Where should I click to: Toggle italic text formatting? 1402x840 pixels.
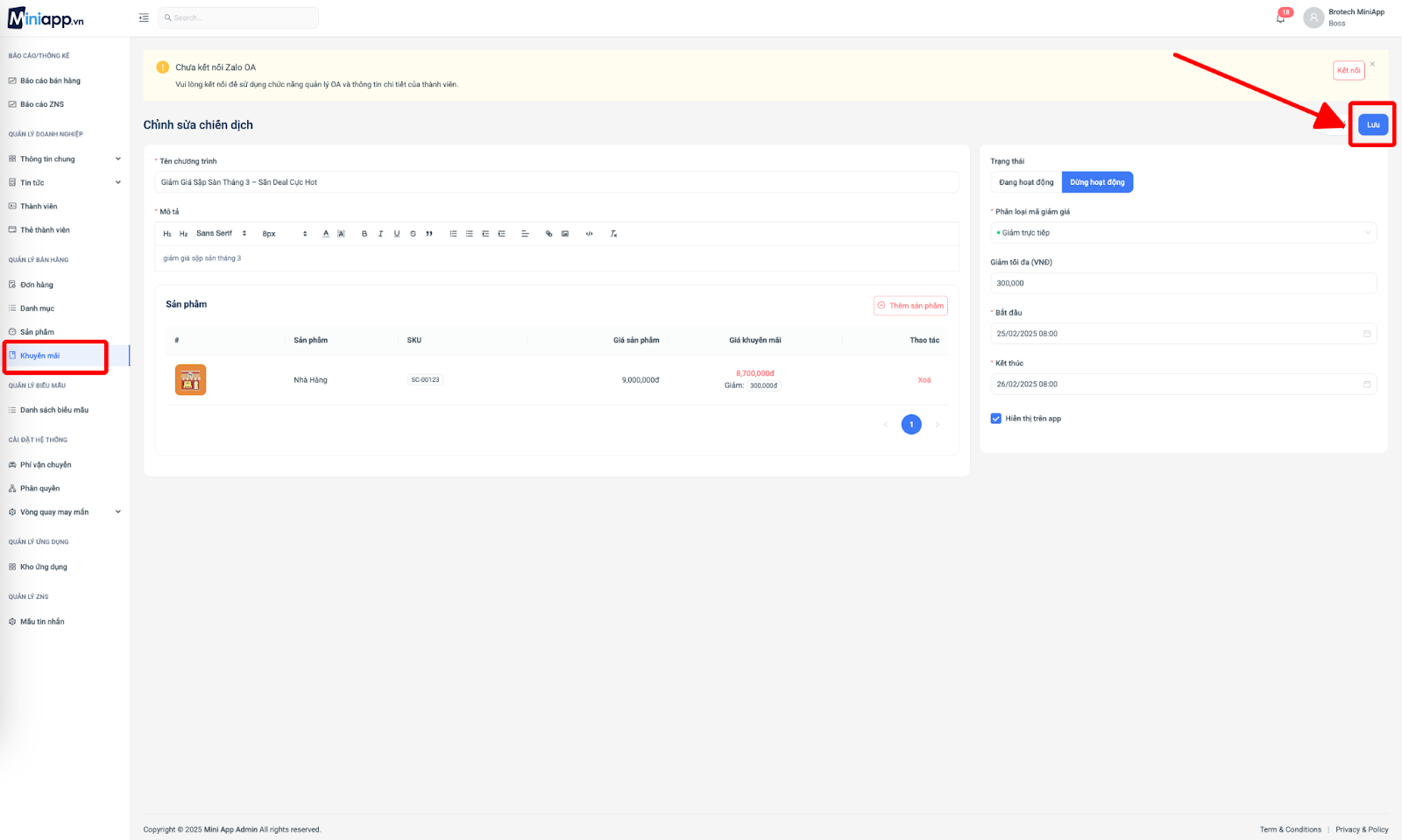(x=380, y=234)
